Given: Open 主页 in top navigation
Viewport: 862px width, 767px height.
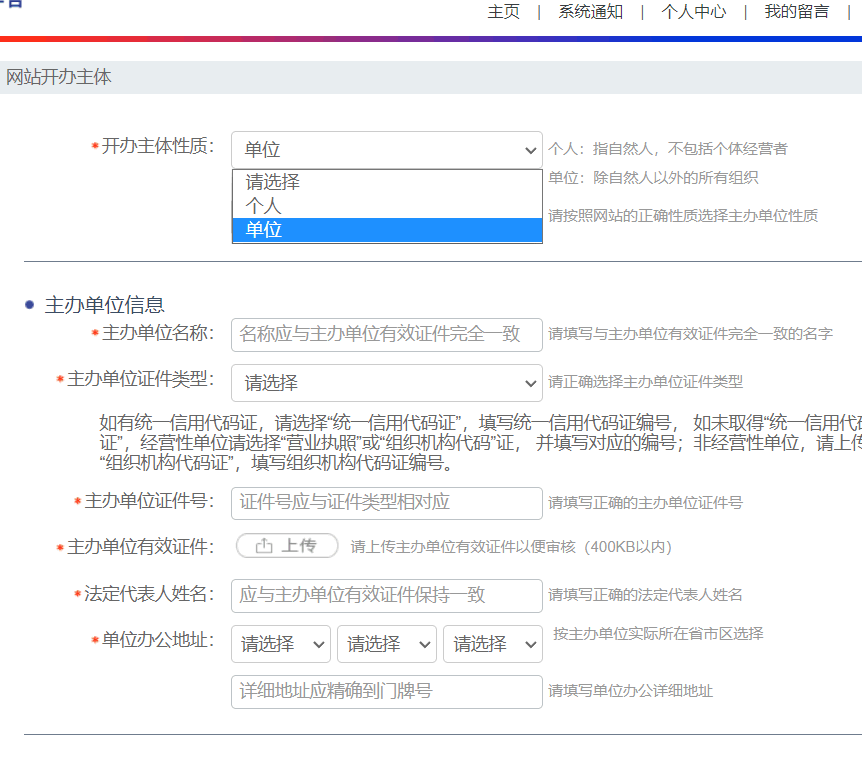Looking at the screenshot, I should tap(503, 12).
